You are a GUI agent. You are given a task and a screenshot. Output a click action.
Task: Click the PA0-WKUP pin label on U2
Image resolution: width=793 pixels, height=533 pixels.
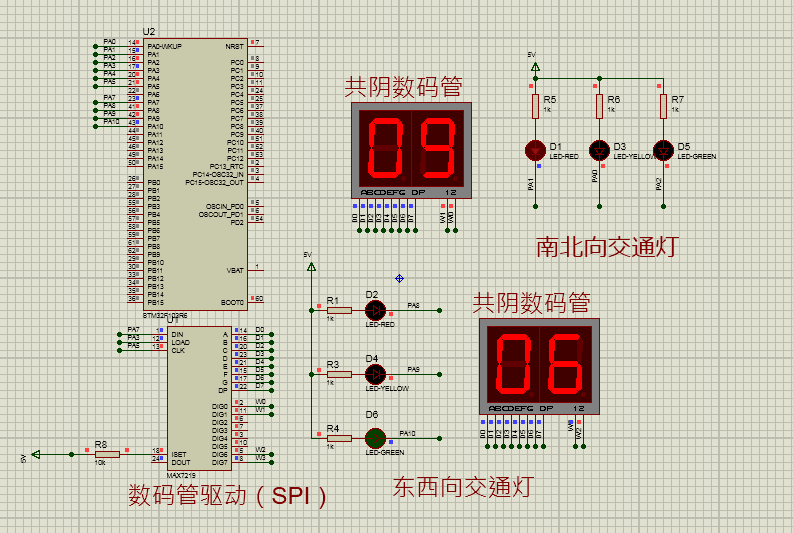[165, 47]
